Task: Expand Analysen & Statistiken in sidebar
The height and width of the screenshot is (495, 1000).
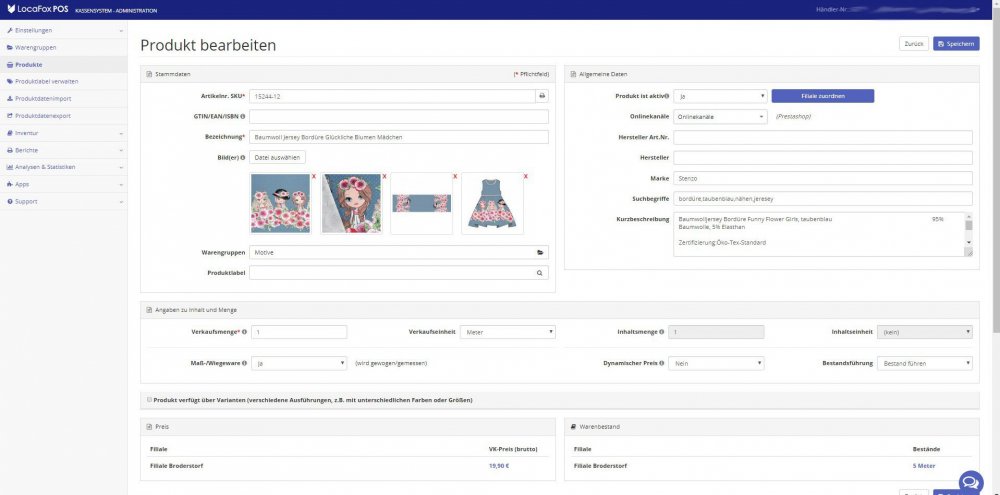Action: point(64,167)
